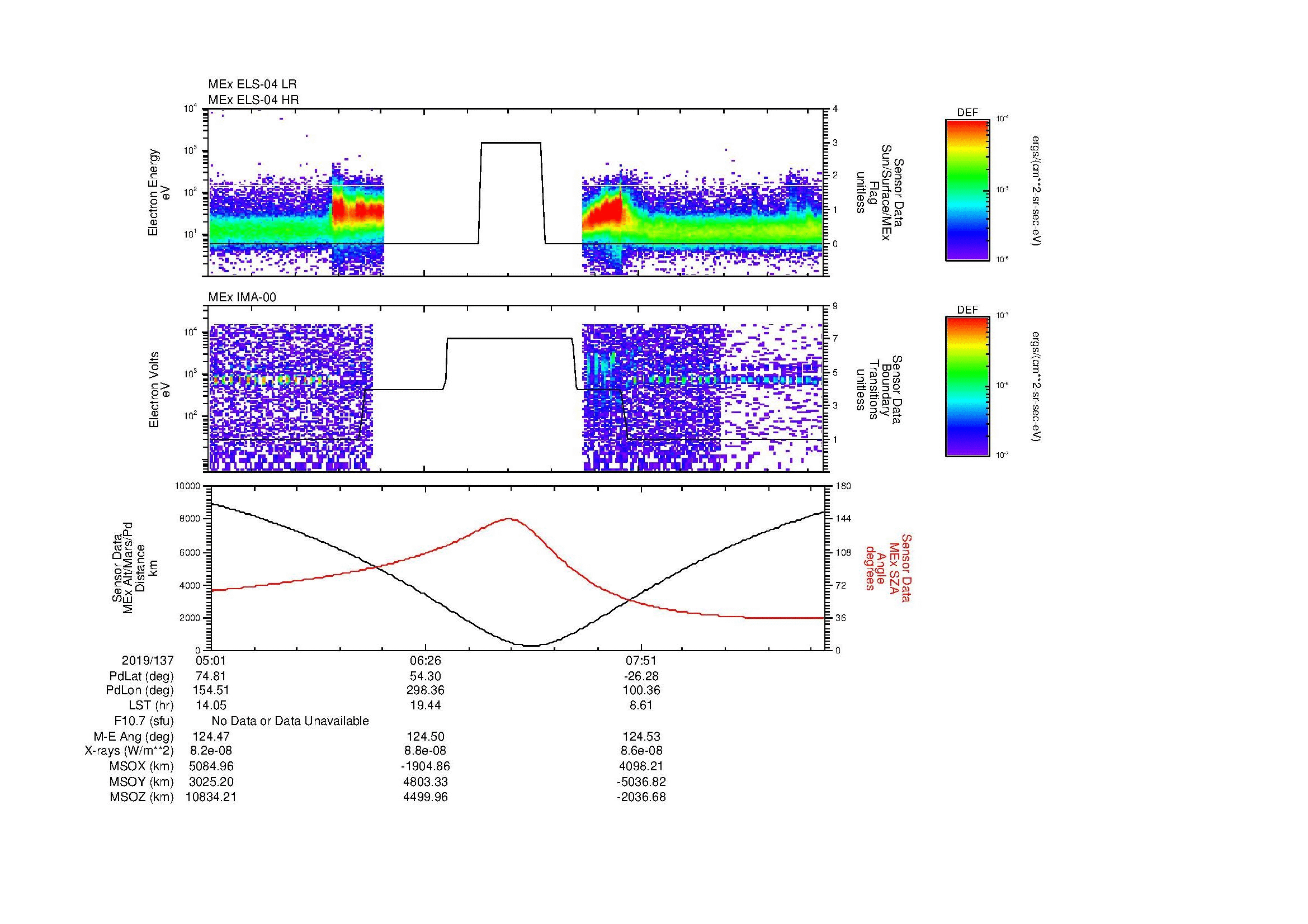Click the X-rays value 8.8e-08
Screen dimensions: 1308x924
point(426,751)
